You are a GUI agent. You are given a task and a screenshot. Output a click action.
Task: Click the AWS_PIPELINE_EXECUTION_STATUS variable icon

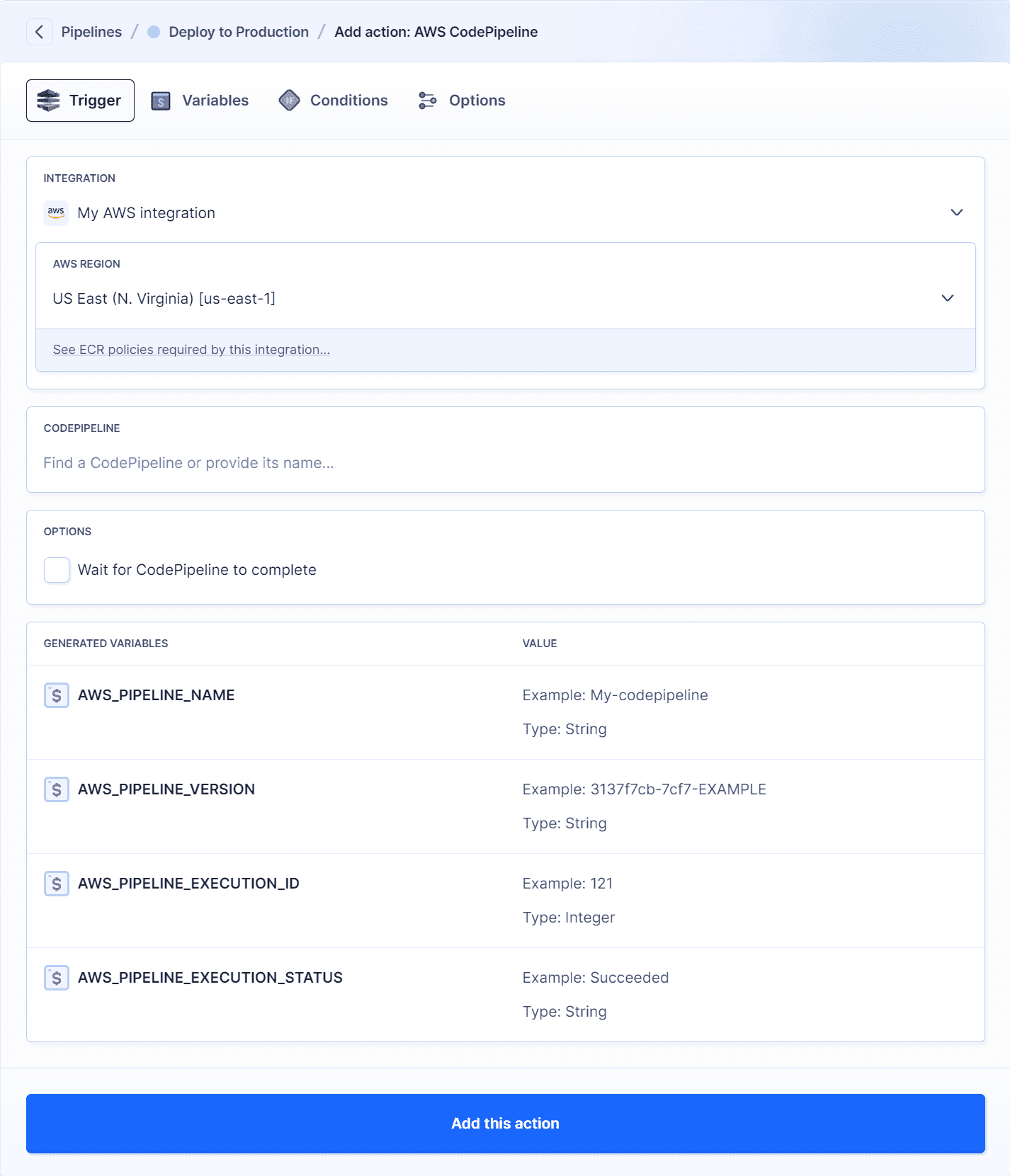coord(57,978)
